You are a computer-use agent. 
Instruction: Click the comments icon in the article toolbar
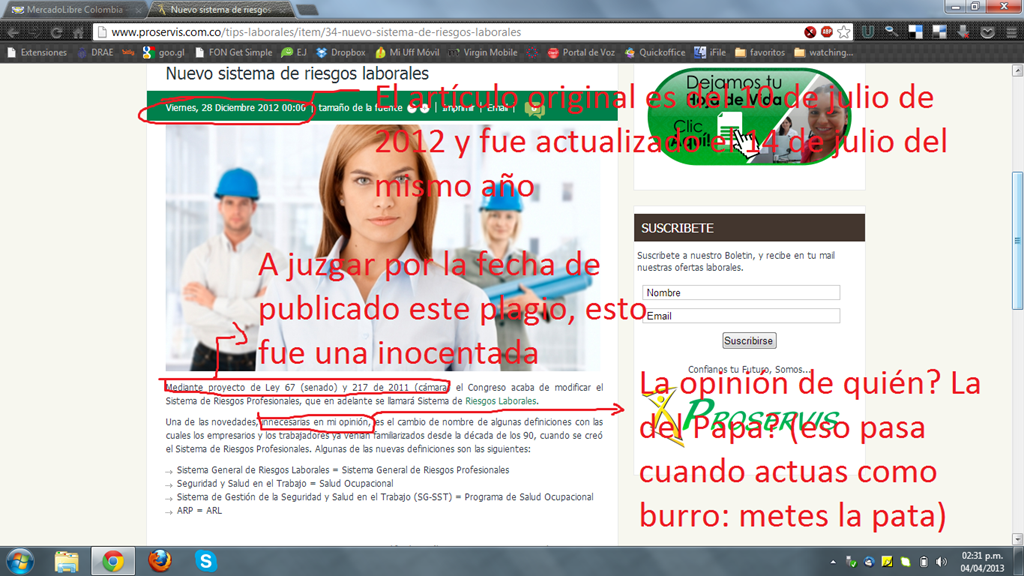[x=535, y=108]
